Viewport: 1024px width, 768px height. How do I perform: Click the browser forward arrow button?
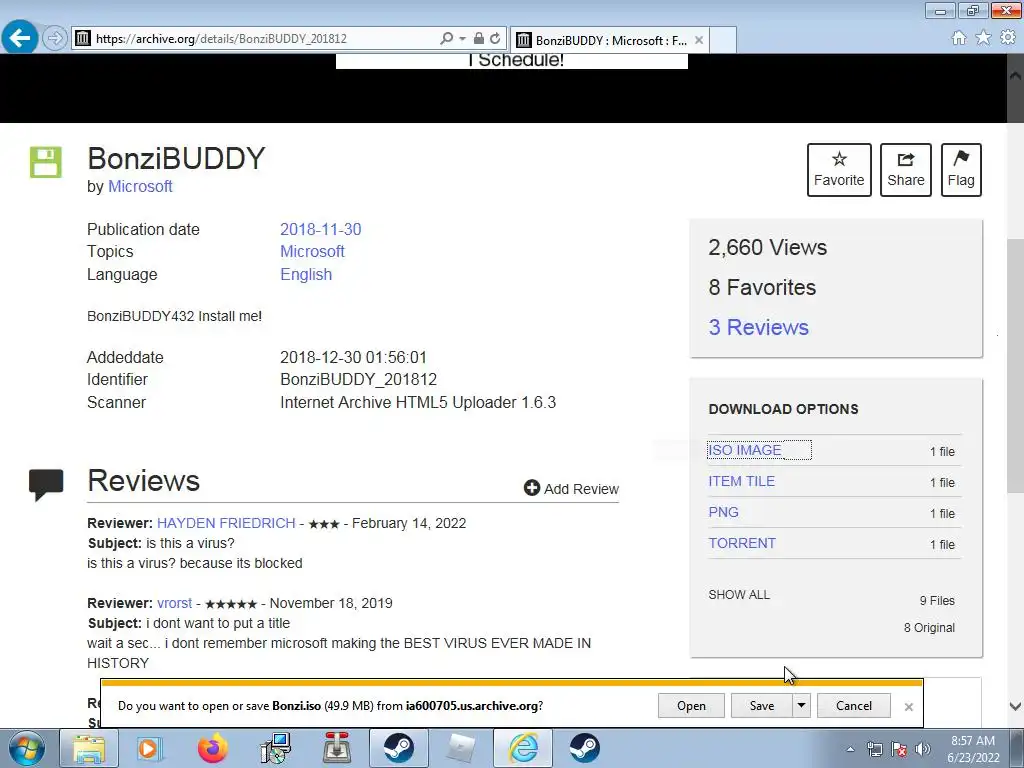point(56,38)
